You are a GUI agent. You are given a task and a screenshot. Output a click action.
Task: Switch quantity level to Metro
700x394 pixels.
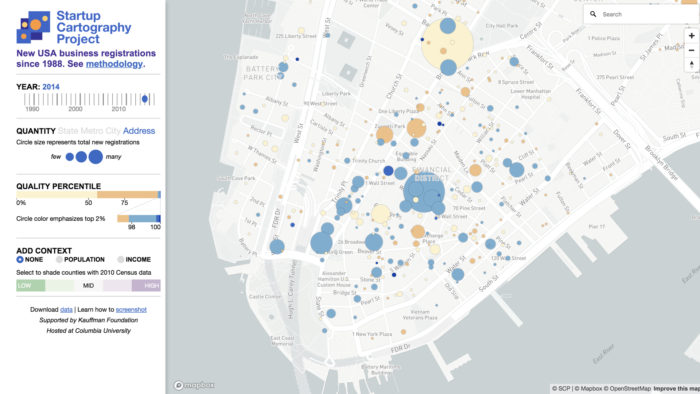coord(92,131)
